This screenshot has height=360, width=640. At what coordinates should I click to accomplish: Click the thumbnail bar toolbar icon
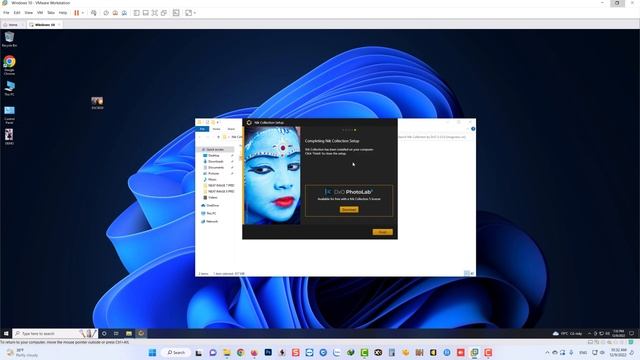146,13
